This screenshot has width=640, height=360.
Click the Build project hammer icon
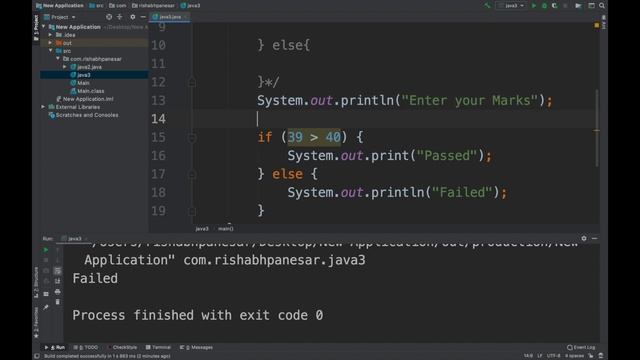tap(487, 6)
